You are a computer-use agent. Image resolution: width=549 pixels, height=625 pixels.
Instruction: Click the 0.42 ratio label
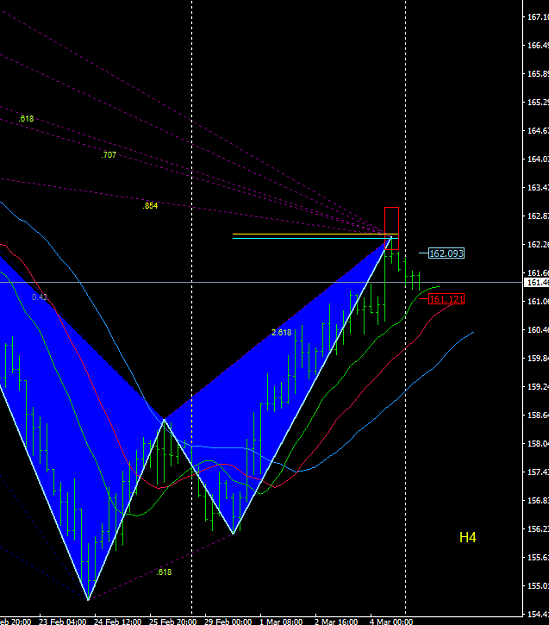(39, 297)
